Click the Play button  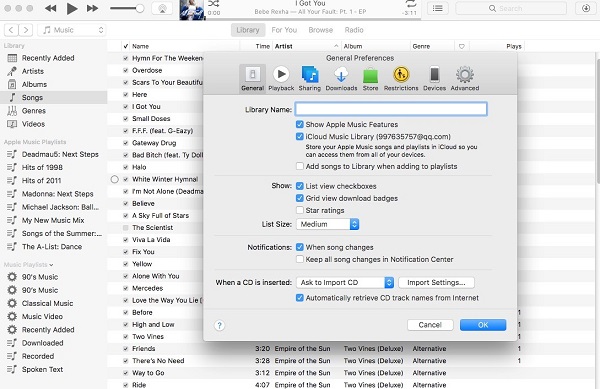pyautogui.click(x=72, y=8)
